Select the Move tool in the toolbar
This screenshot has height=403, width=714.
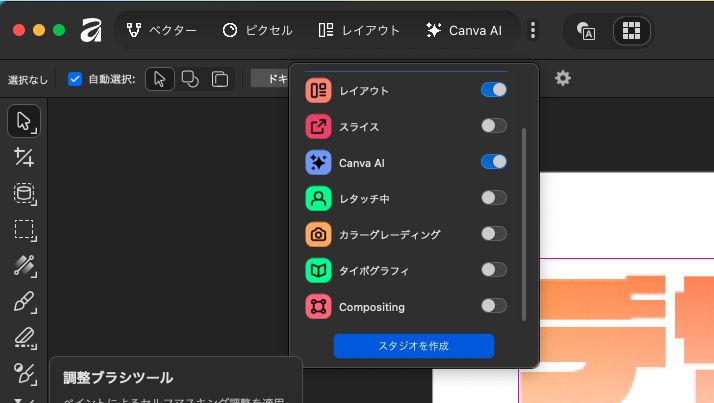click(24, 122)
